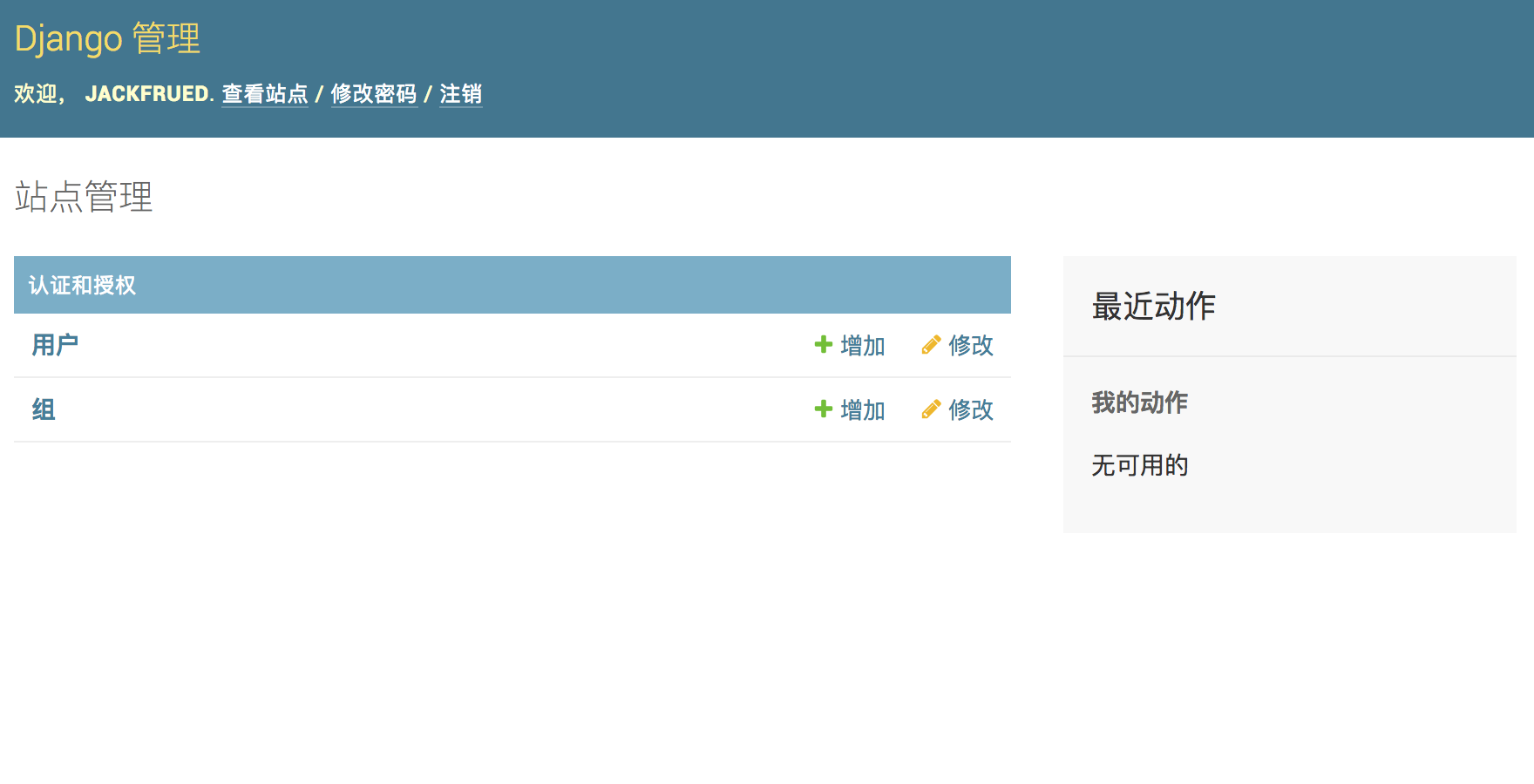Screen dimensions: 1534x784
Task: Click the green plus icon in 组 row
Action: [823, 409]
